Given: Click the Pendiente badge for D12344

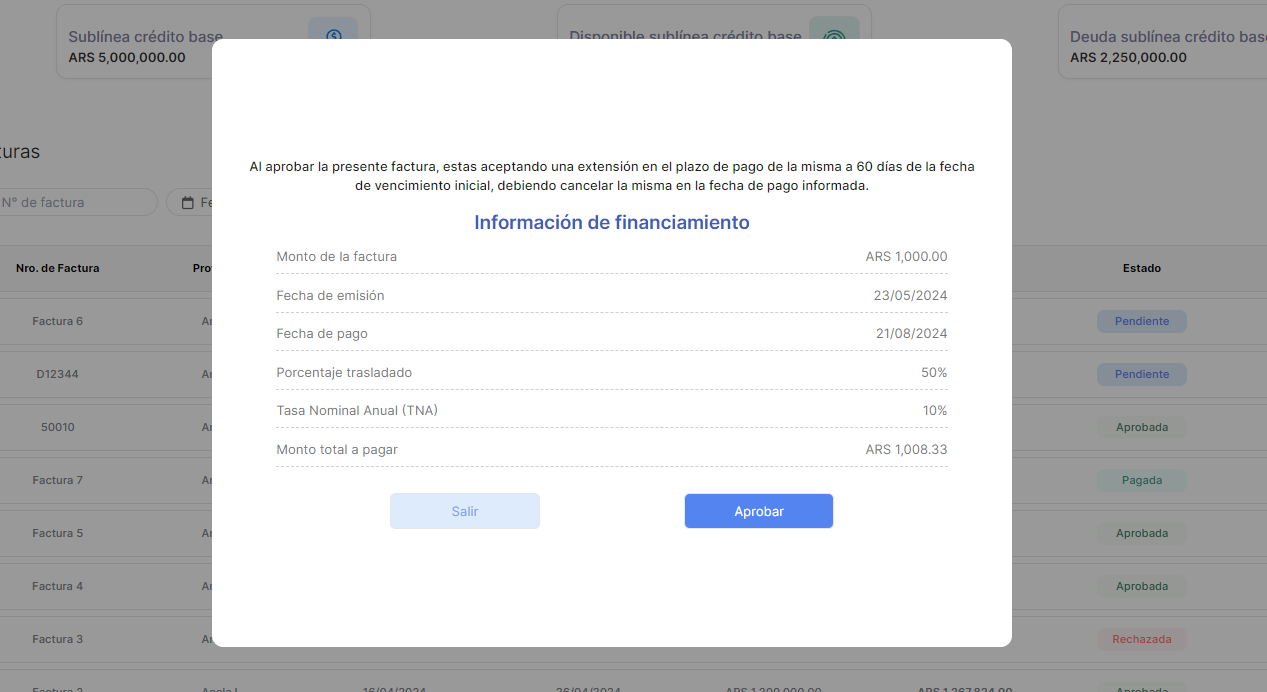Looking at the screenshot, I should tap(1141, 374).
